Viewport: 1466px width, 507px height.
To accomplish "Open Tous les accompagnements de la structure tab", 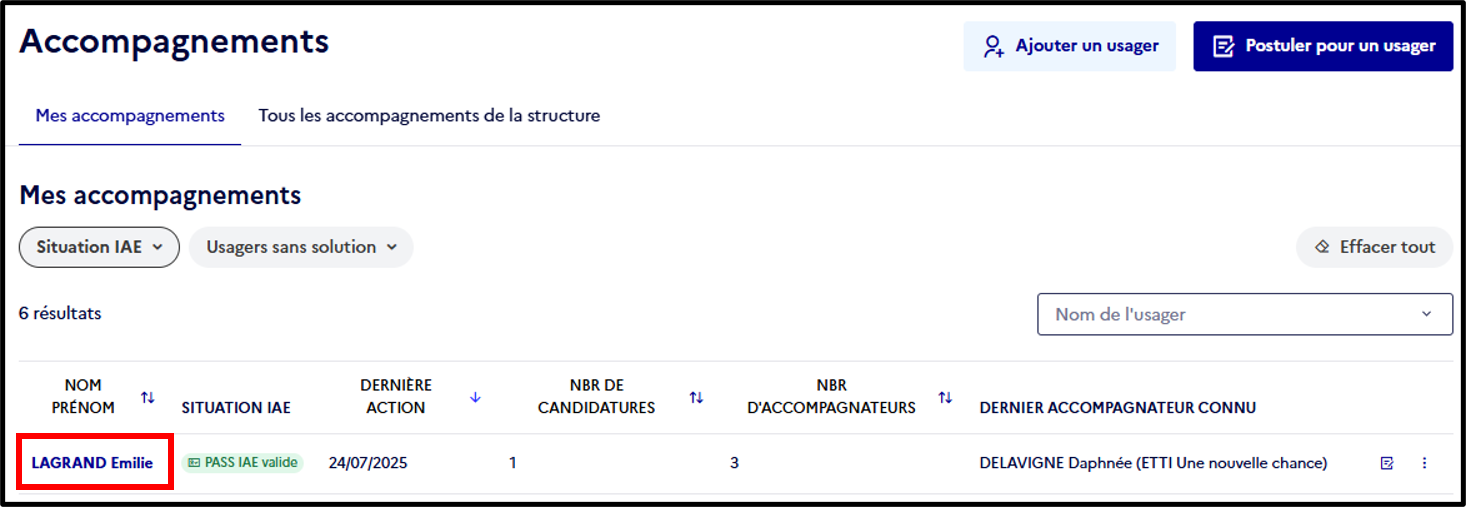I will pyautogui.click(x=429, y=116).
